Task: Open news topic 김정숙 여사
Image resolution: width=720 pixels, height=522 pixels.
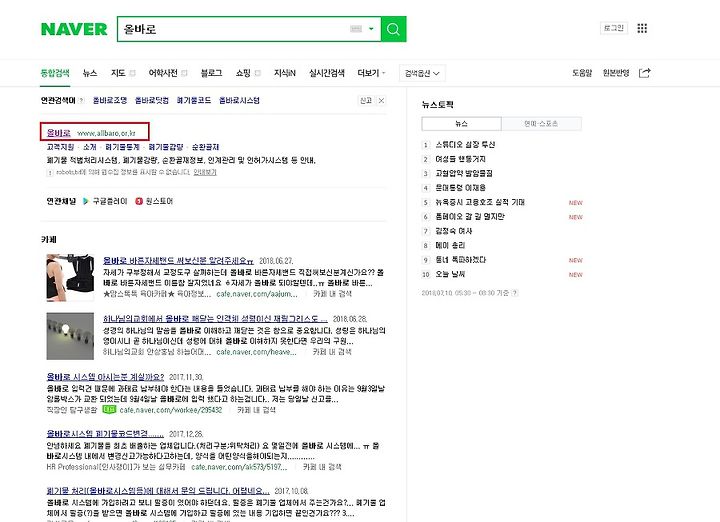Action: coord(454,231)
